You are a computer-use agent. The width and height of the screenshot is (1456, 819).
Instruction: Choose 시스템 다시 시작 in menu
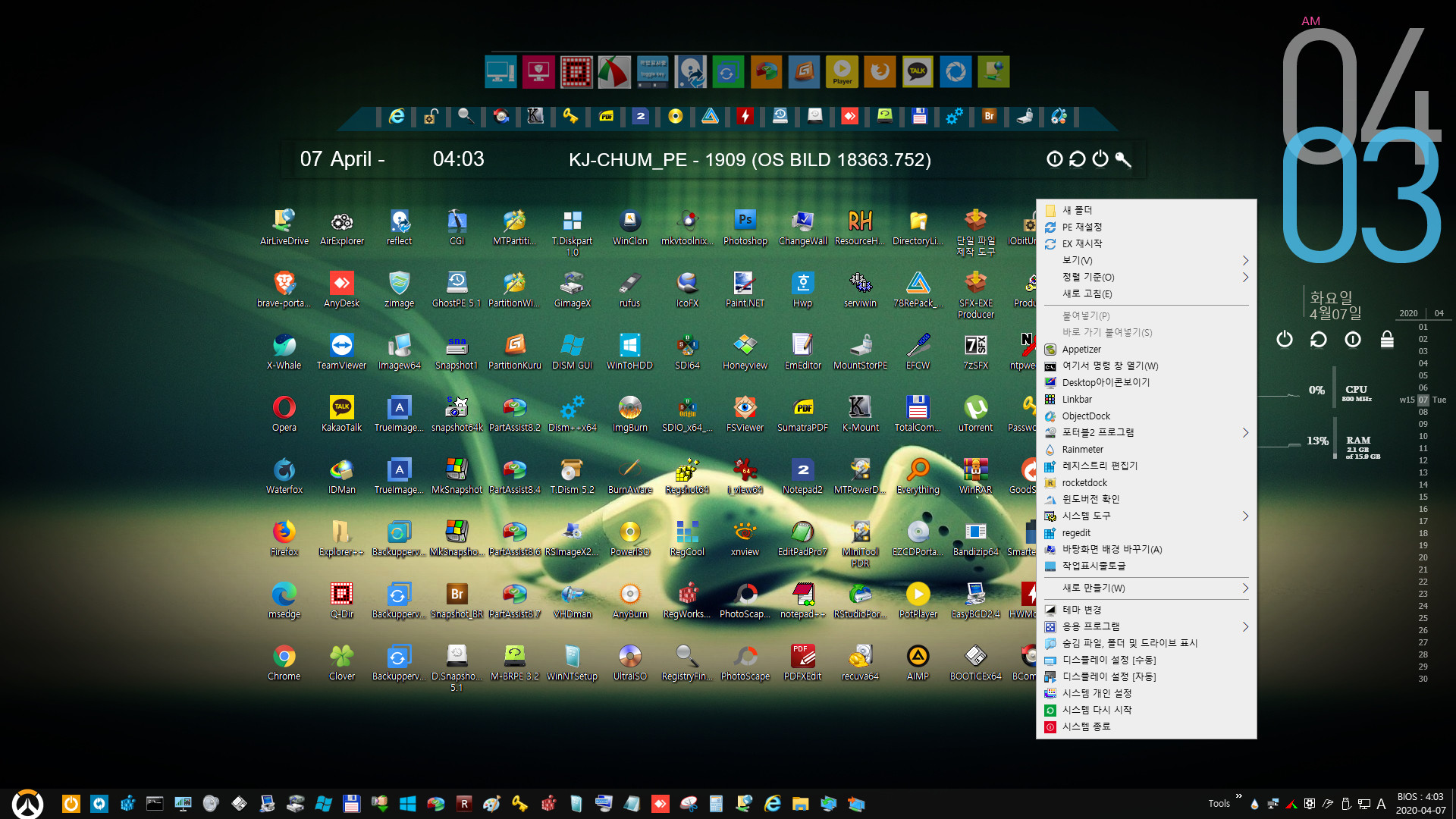pos(1146,710)
